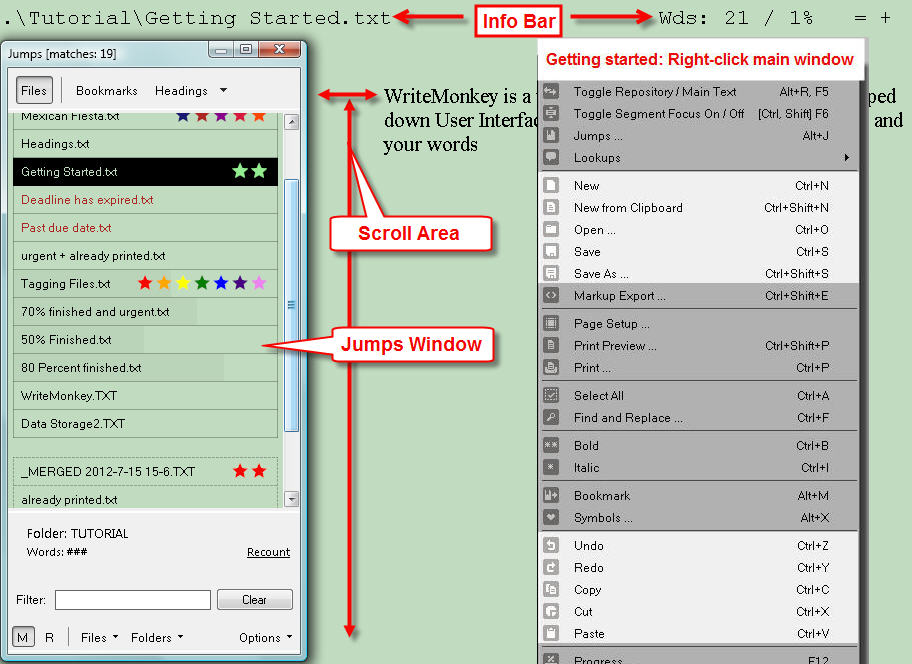Select Find and Replace menu entry
The width and height of the screenshot is (912, 664).
tap(699, 417)
